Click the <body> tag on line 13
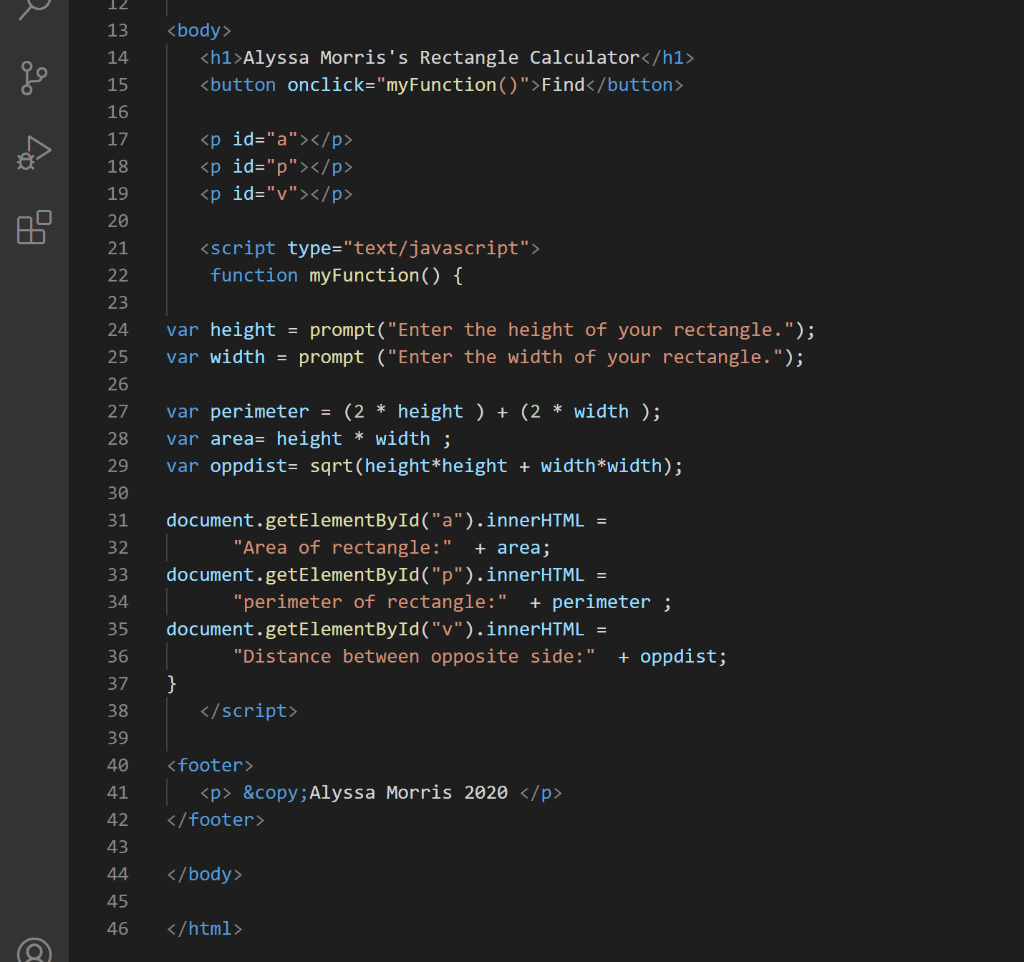The width and height of the screenshot is (1024, 962). [199, 31]
